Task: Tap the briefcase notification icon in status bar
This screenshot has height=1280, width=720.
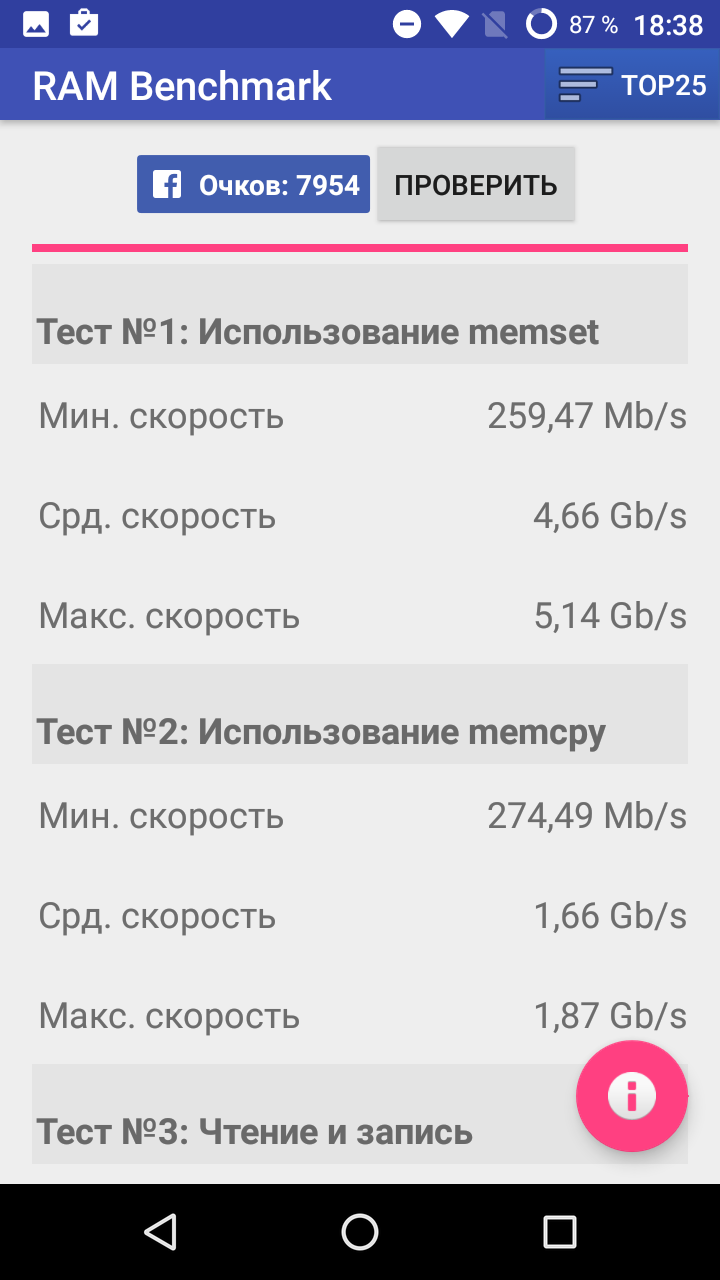Action: pyautogui.click(x=84, y=24)
